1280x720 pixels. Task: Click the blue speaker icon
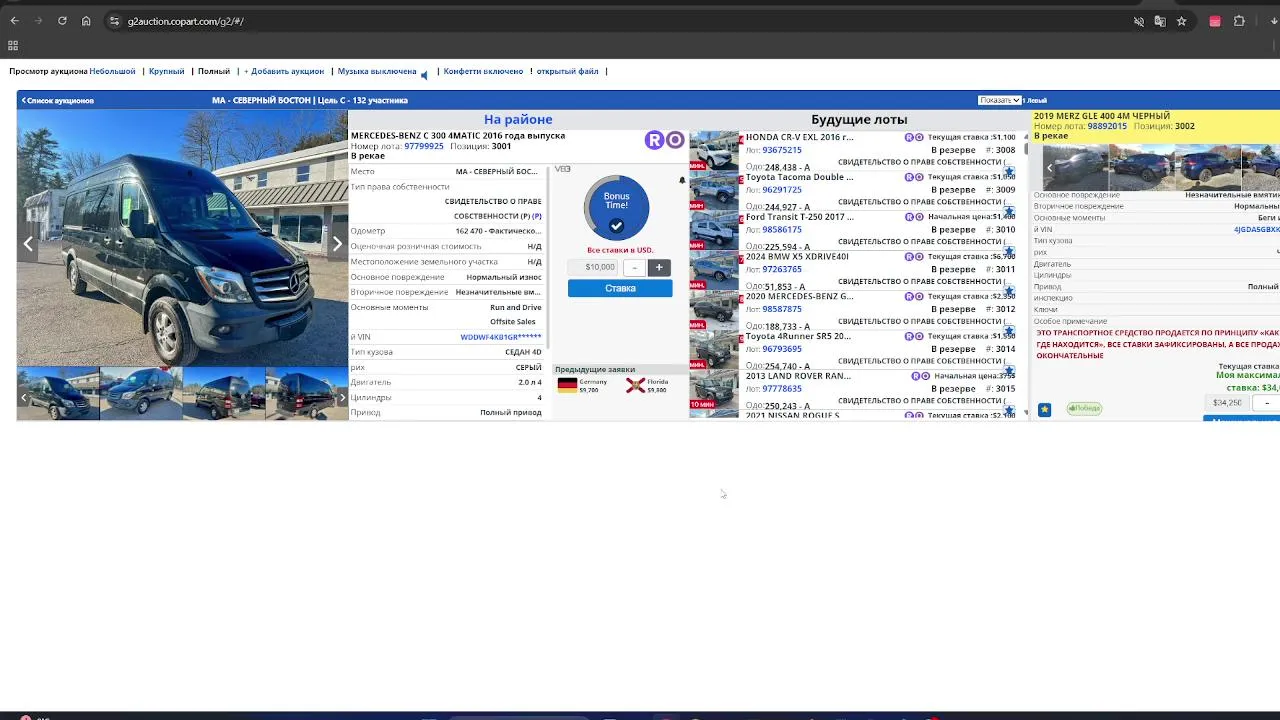coord(424,74)
